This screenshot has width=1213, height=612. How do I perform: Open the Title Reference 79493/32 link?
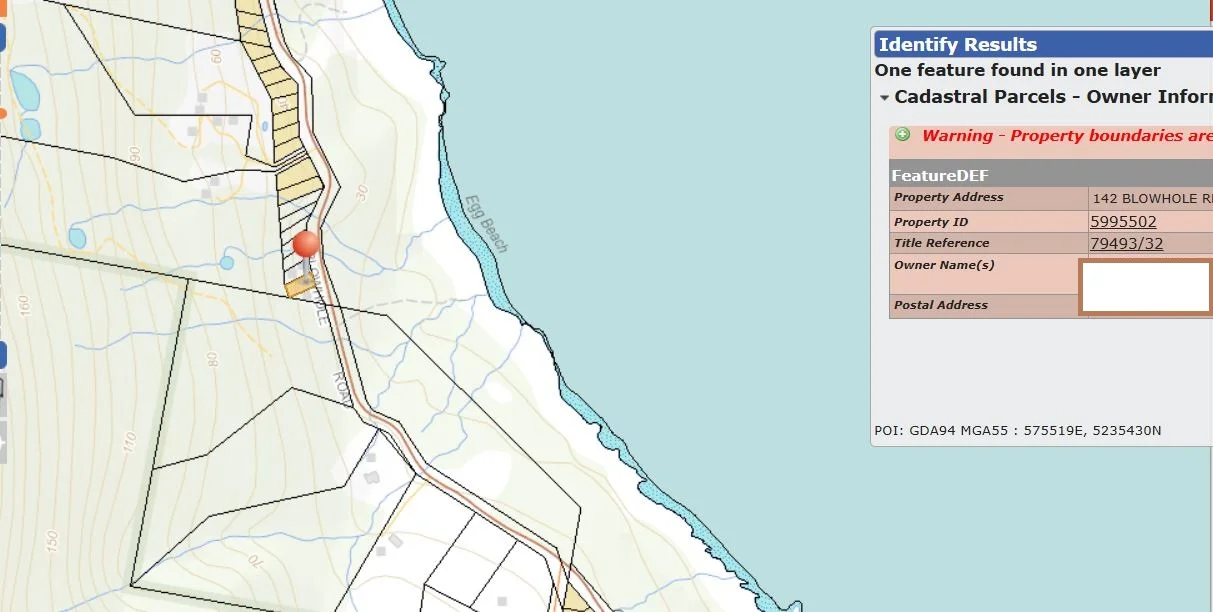point(1126,243)
